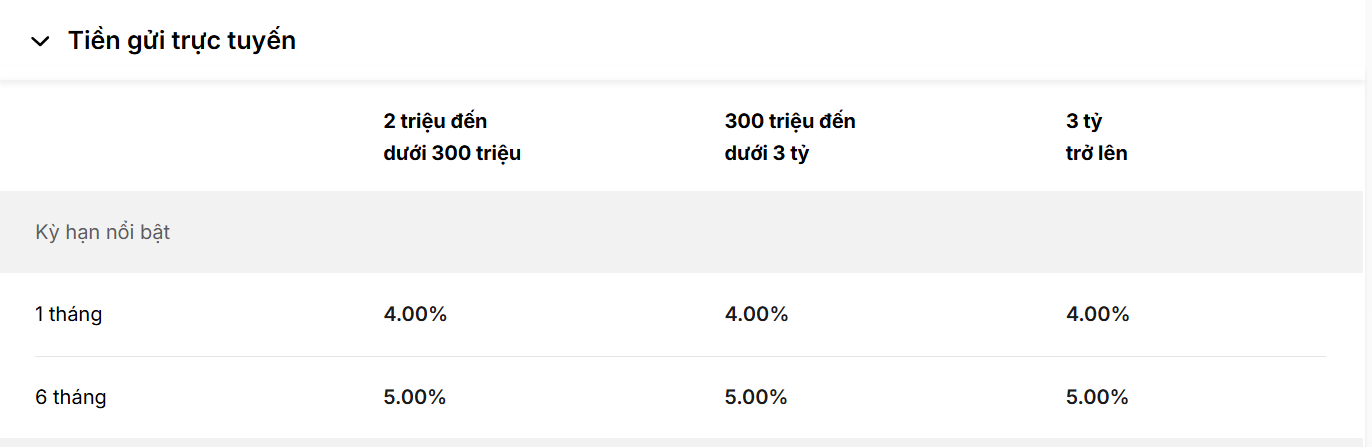Click 1 tháng rate for 3 tỷ trở lên
Viewport: 1372px width, 447px height.
pos(1098,314)
